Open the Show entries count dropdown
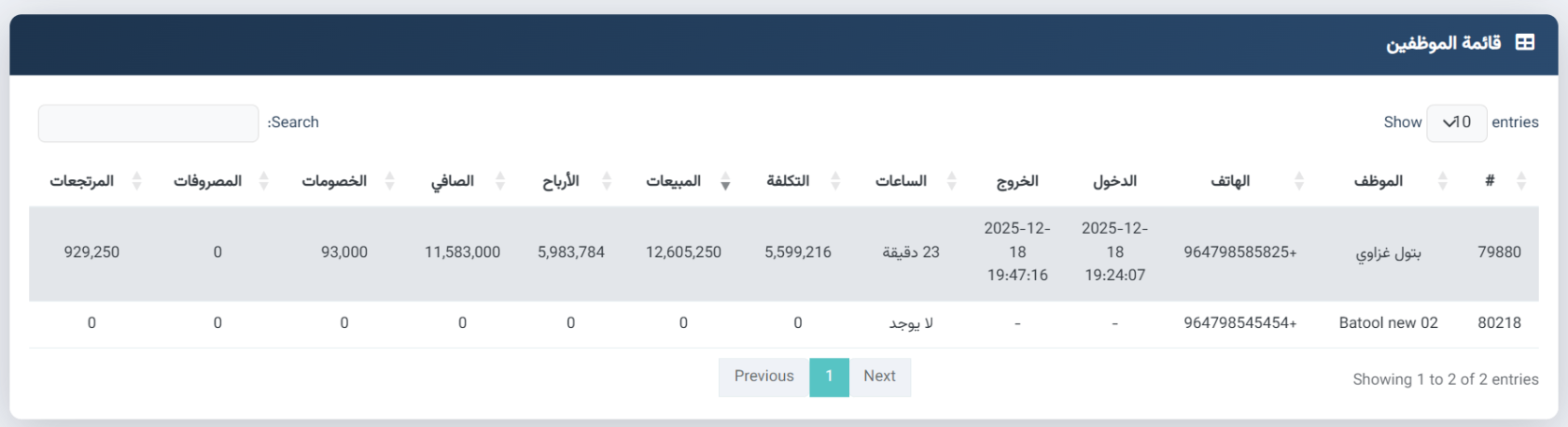The height and width of the screenshot is (427, 1568). (1456, 122)
